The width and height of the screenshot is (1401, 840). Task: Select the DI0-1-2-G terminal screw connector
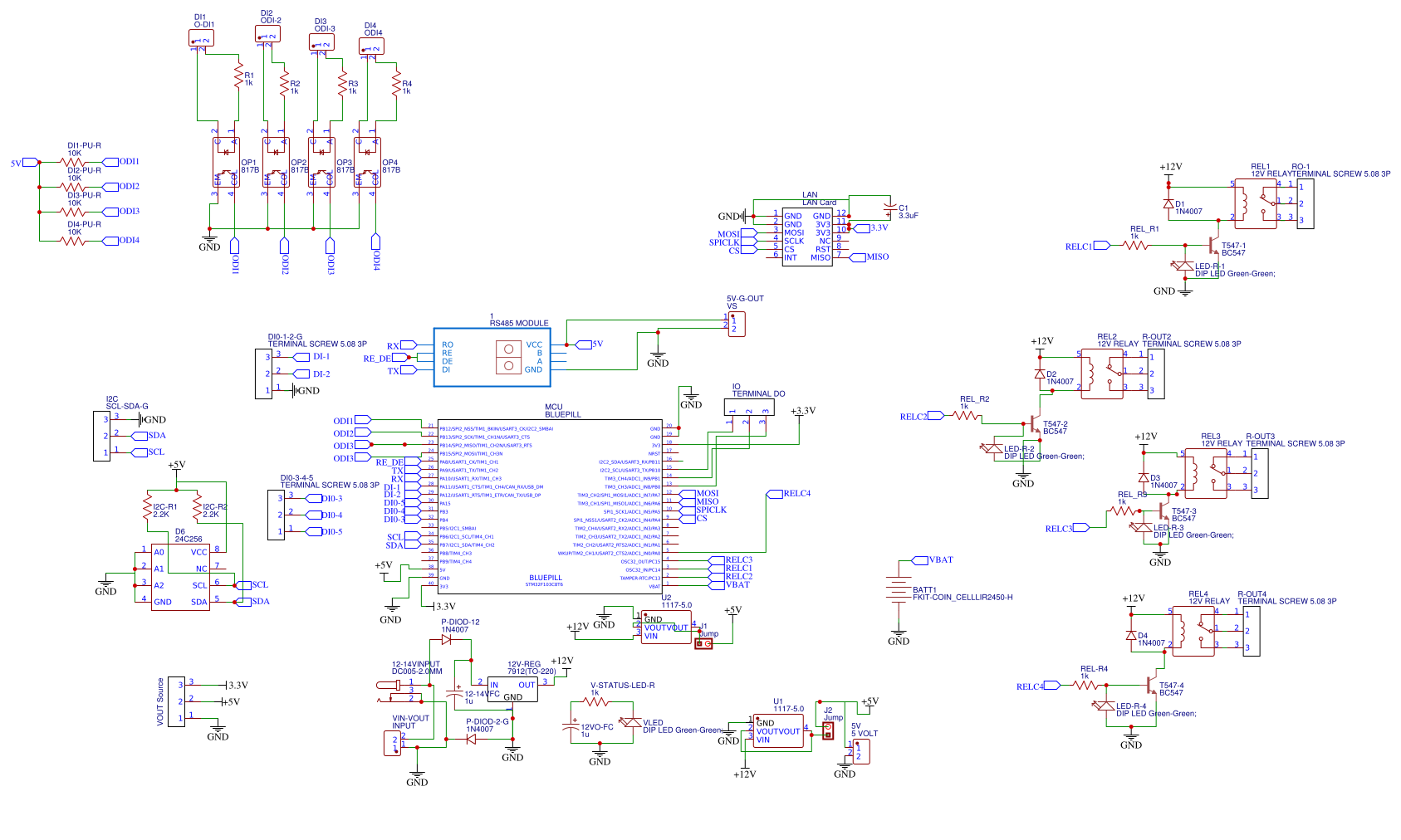pos(263,374)
